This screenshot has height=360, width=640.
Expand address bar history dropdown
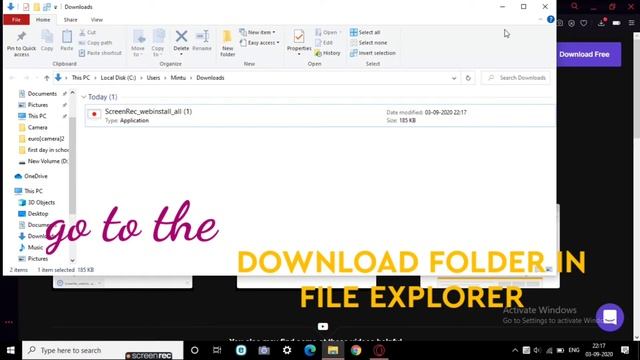pyautogui.click(x=454, y=78)
